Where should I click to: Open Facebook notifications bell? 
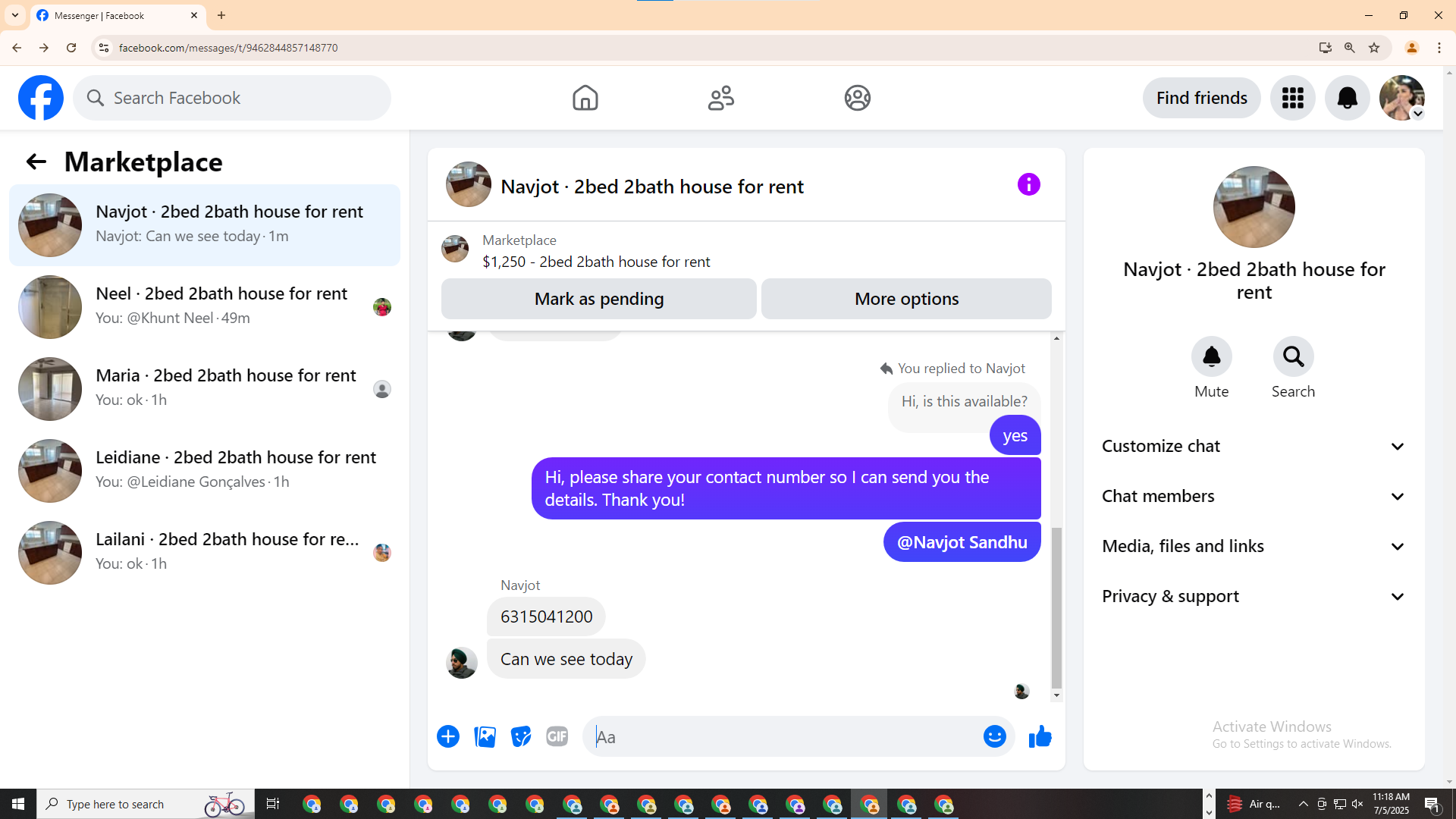1347,98
